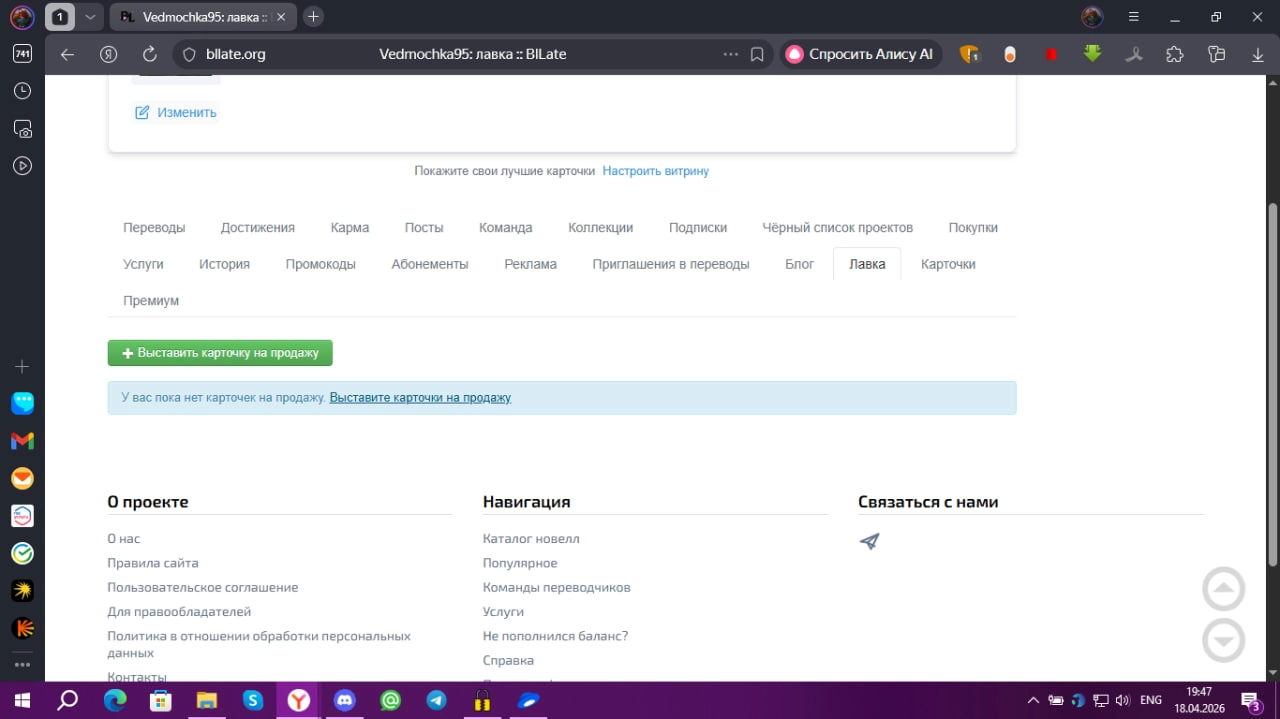The height and width of the screenshot is (719, 1280).
Task: Click the scroll-to-bottom round arrow icon
Action: (x=1223, y=641)
